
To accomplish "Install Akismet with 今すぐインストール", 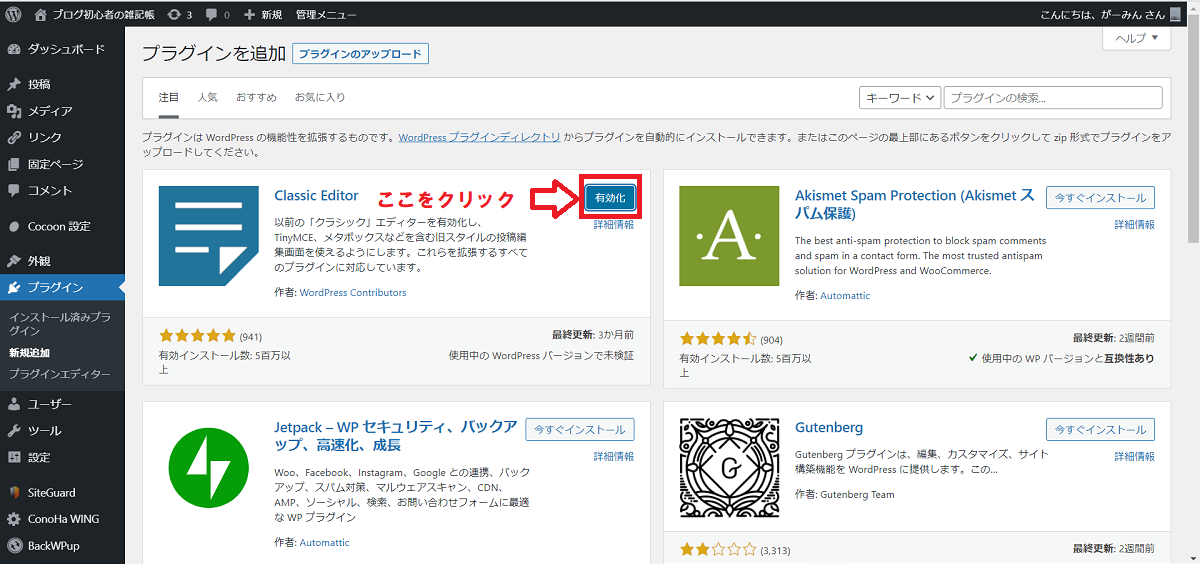I will pyautogui.click(x=1100, y=198).
